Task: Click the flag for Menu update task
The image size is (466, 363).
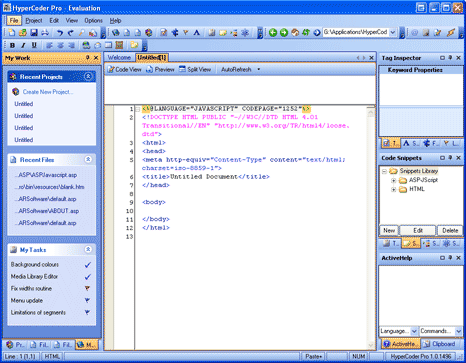Action: point(87,301)
